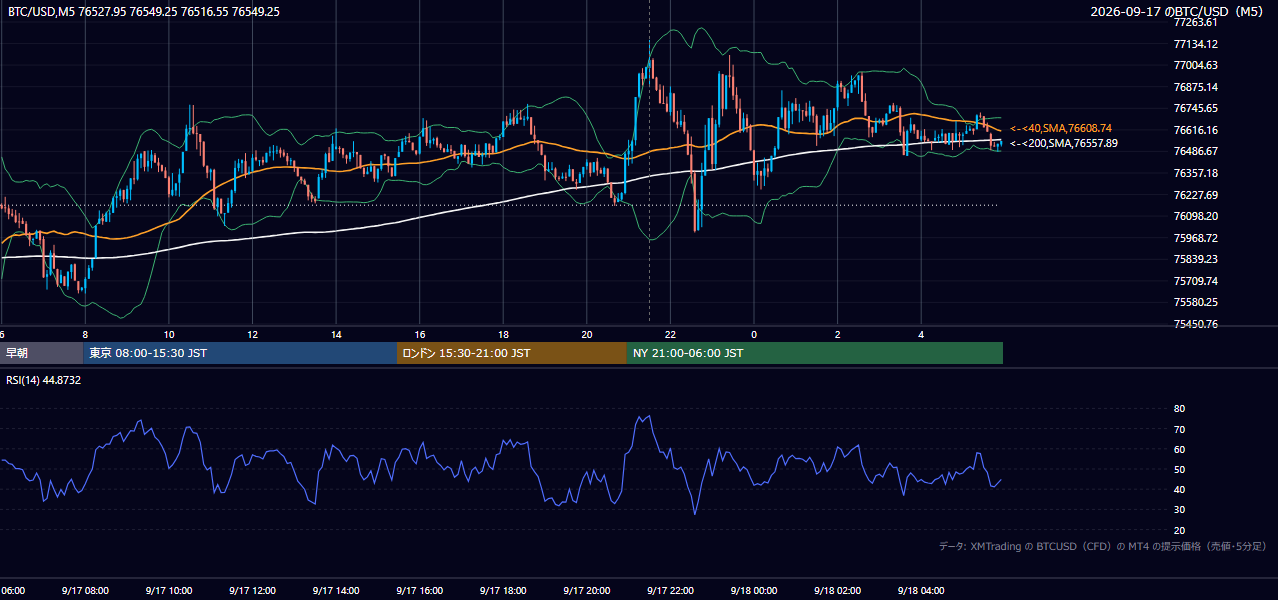Image resolution: width=1278 pixels, height=600 pixels.
Task: Click hour tick 18 under price chart
Action: (x=503, y=334)
